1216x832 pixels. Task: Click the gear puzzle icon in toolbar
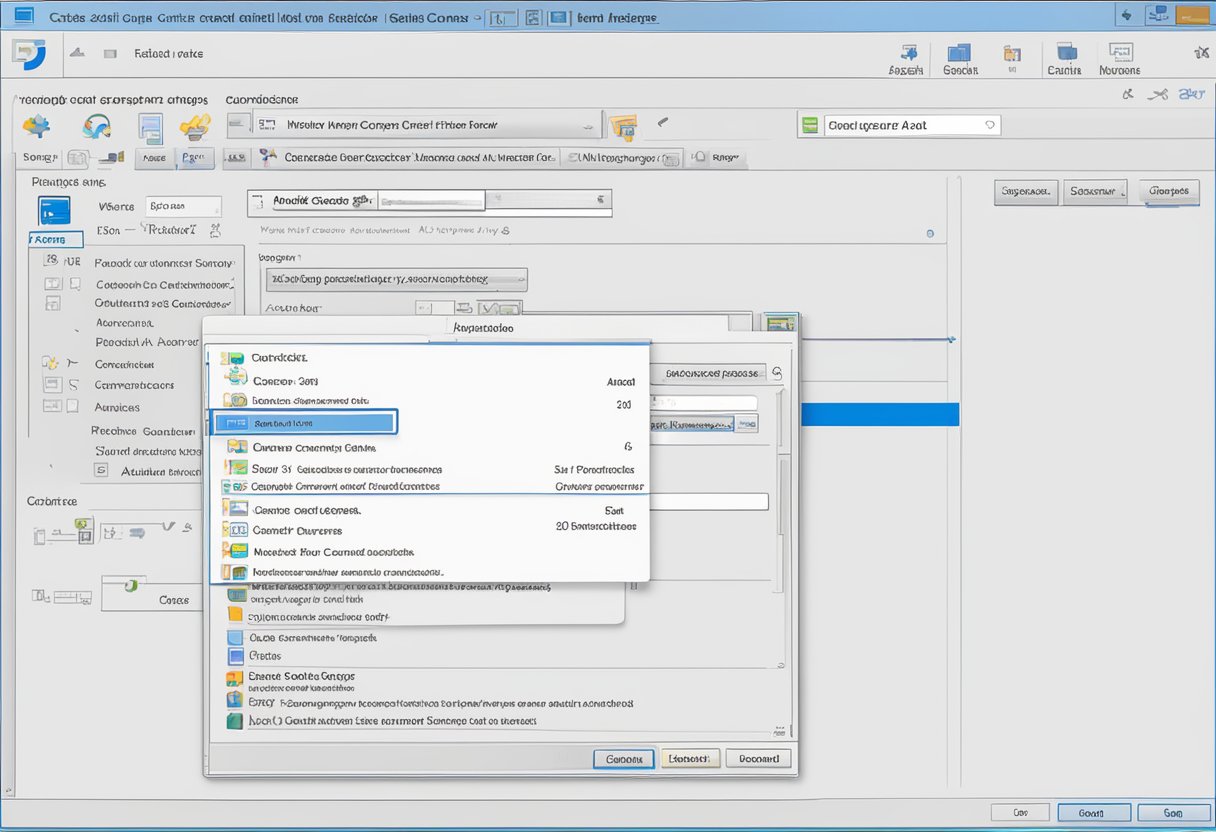tap(37, 127)
